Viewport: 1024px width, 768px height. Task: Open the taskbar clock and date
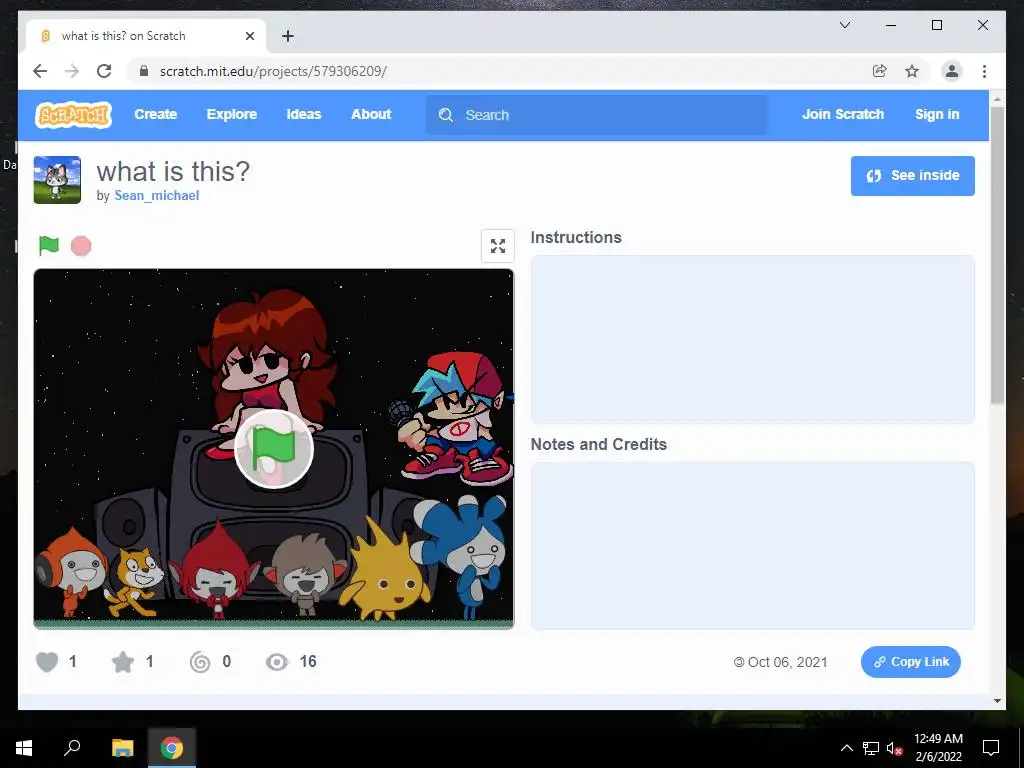pyautogui.click(x=938, y=748)
